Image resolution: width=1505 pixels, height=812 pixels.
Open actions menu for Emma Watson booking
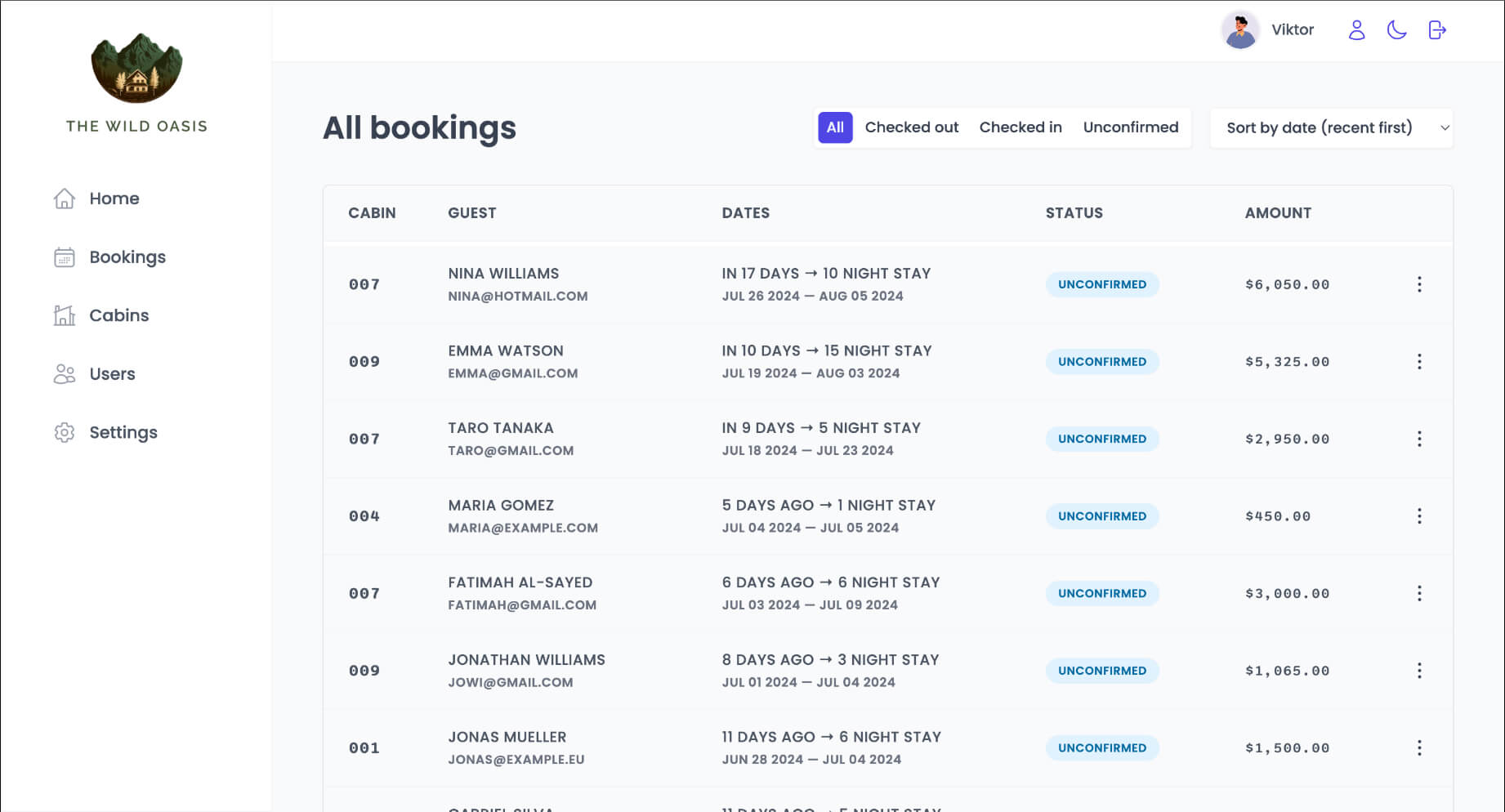(x=1419, y=362)
